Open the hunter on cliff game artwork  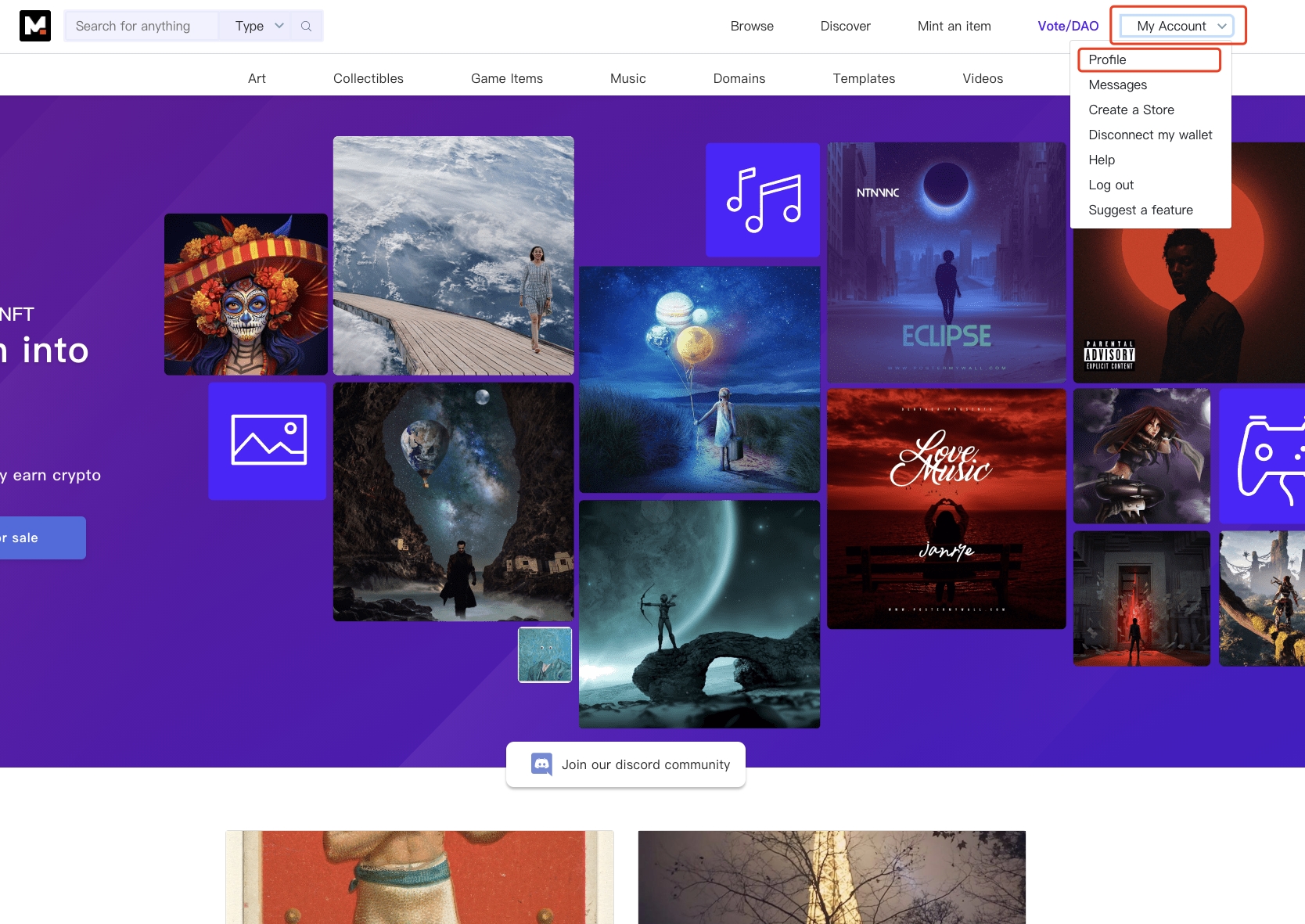(1262, 599)
